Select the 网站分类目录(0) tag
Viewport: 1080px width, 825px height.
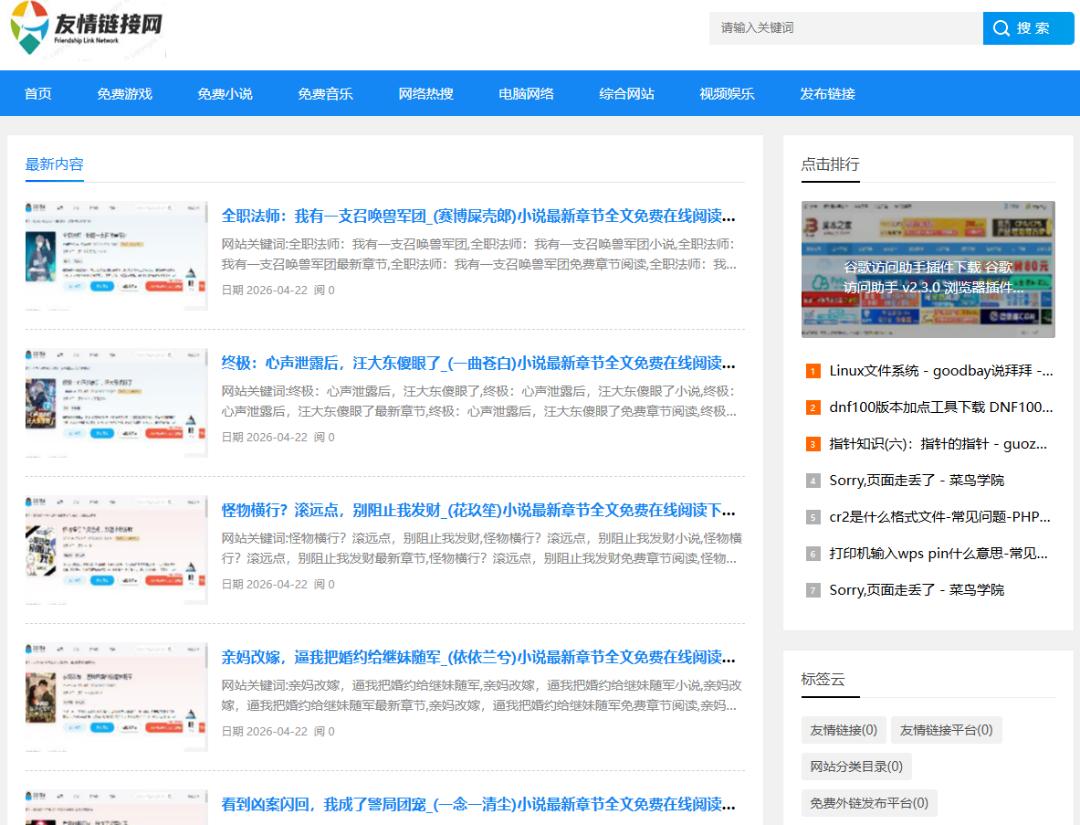pos(856,767)
